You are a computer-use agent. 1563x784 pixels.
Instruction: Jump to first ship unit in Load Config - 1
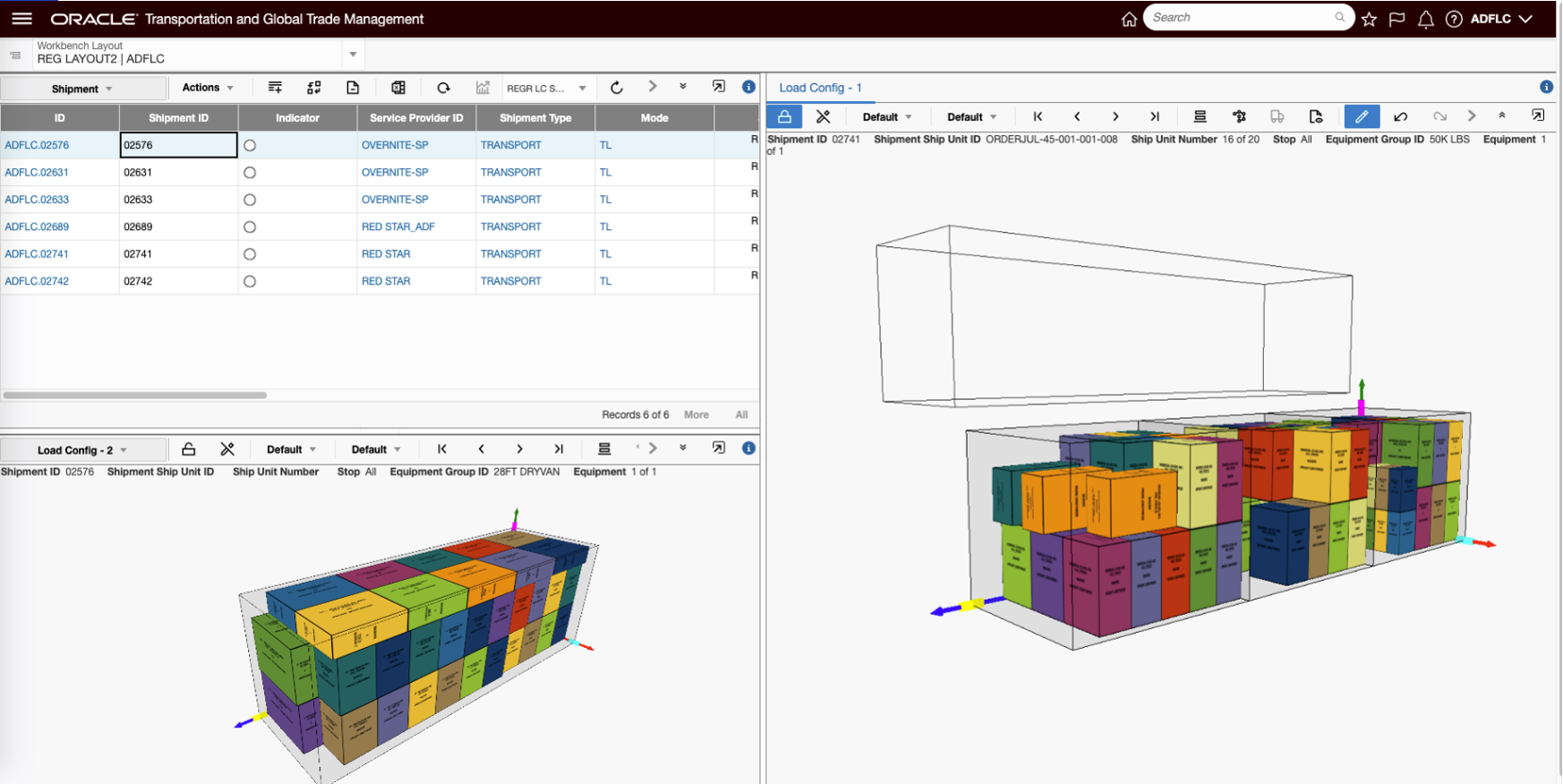point(1038,116)
